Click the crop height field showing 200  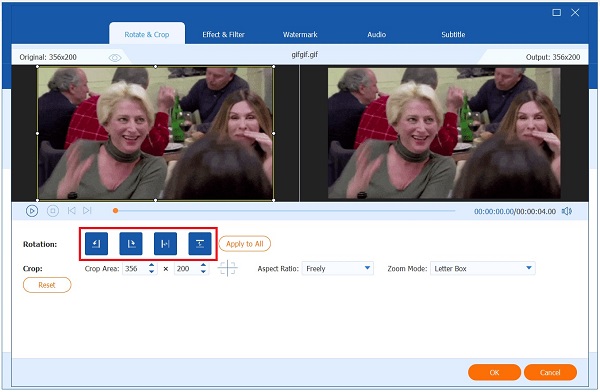(x=187, y=268)
